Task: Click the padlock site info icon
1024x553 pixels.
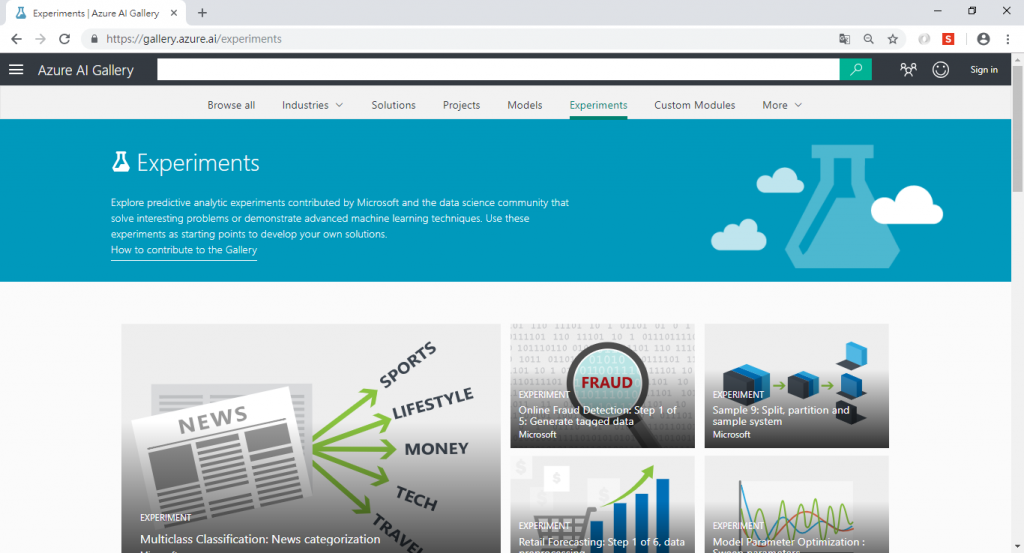Action: pos(94,39)
